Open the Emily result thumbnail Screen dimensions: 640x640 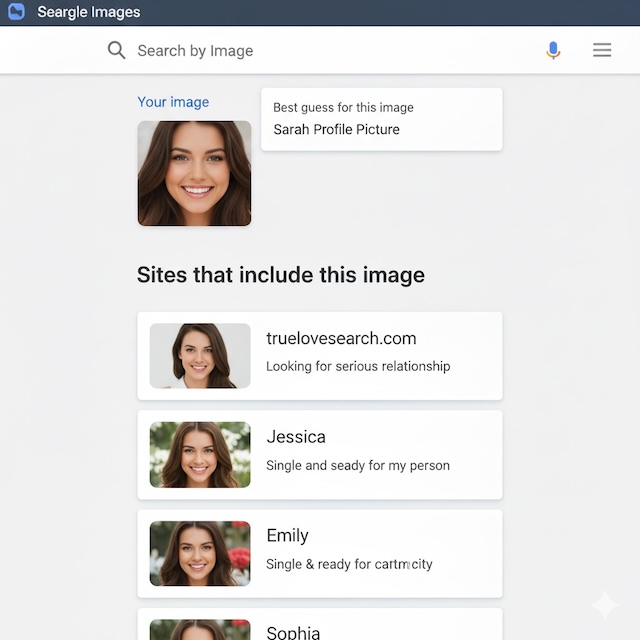(x=200, y=553)
